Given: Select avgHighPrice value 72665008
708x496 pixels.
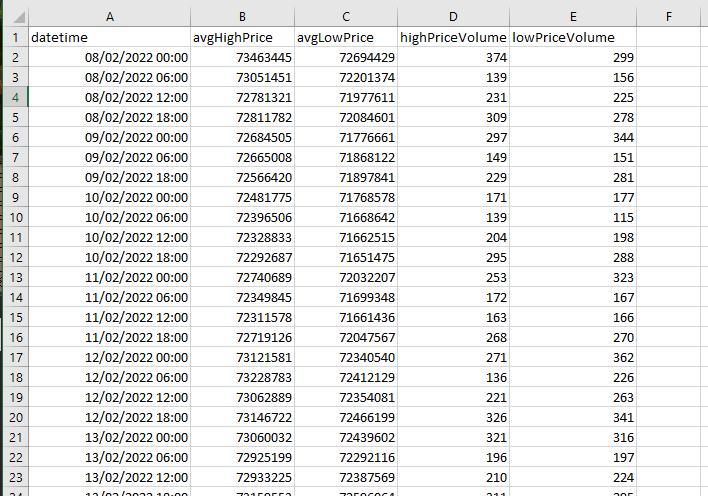Looking at the screenshot, I should (x=242, y=157).
